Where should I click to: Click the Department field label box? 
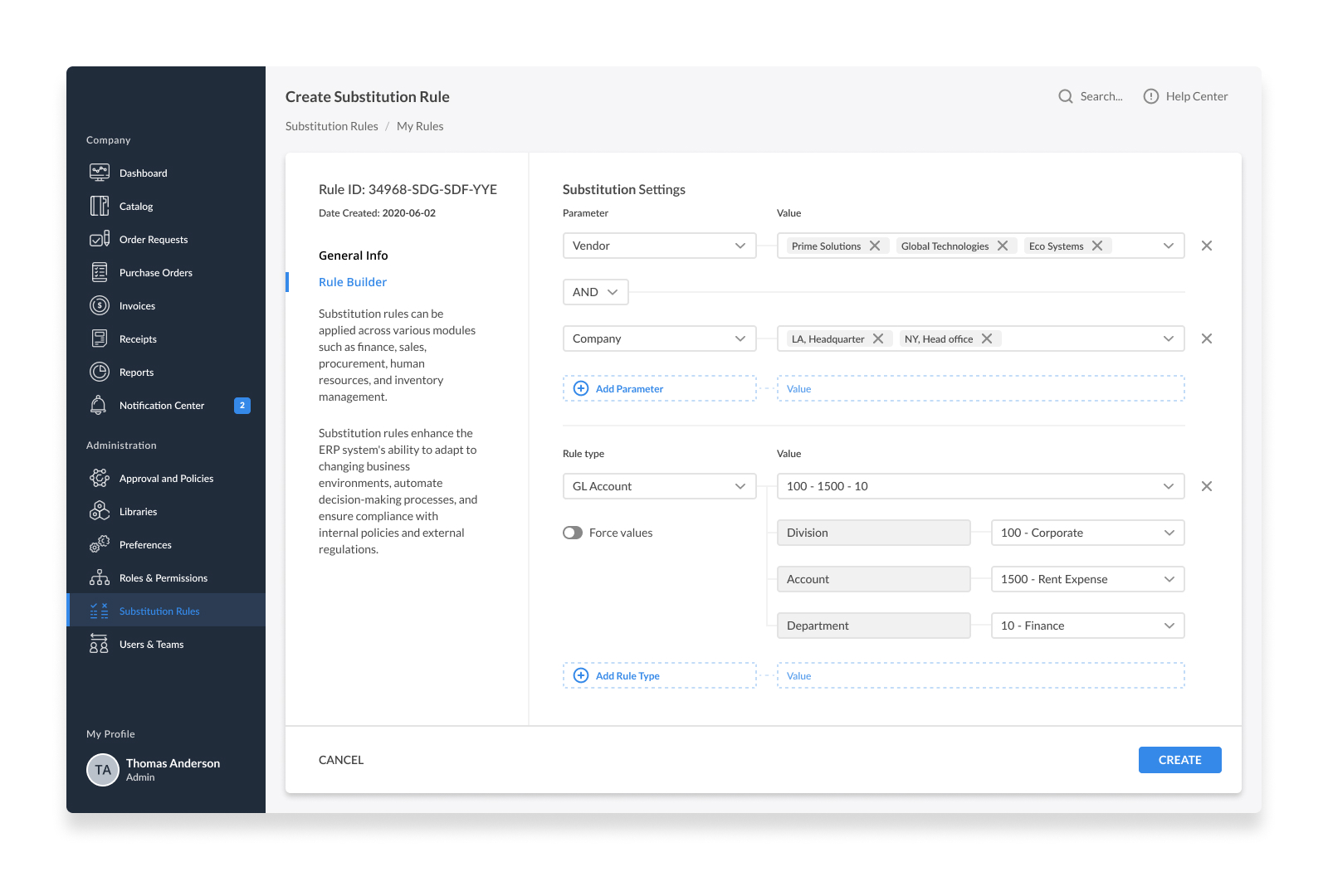click(874, 626)
